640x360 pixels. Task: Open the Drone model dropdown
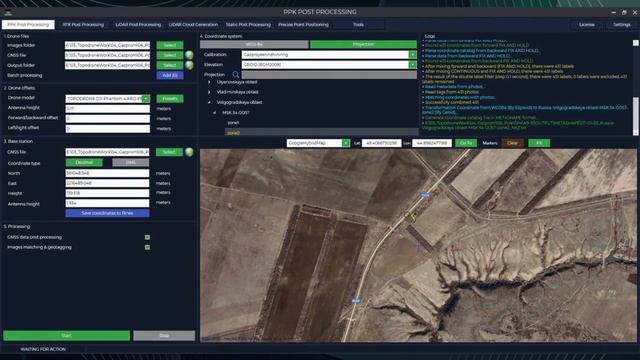146,99
